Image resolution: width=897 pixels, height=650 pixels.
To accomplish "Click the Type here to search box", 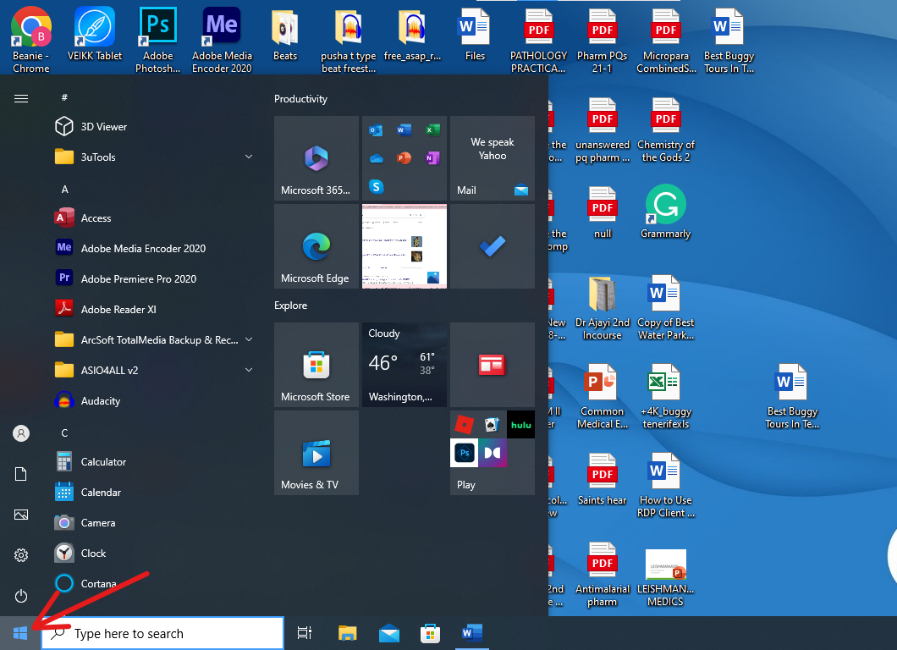I will point(162,633).
